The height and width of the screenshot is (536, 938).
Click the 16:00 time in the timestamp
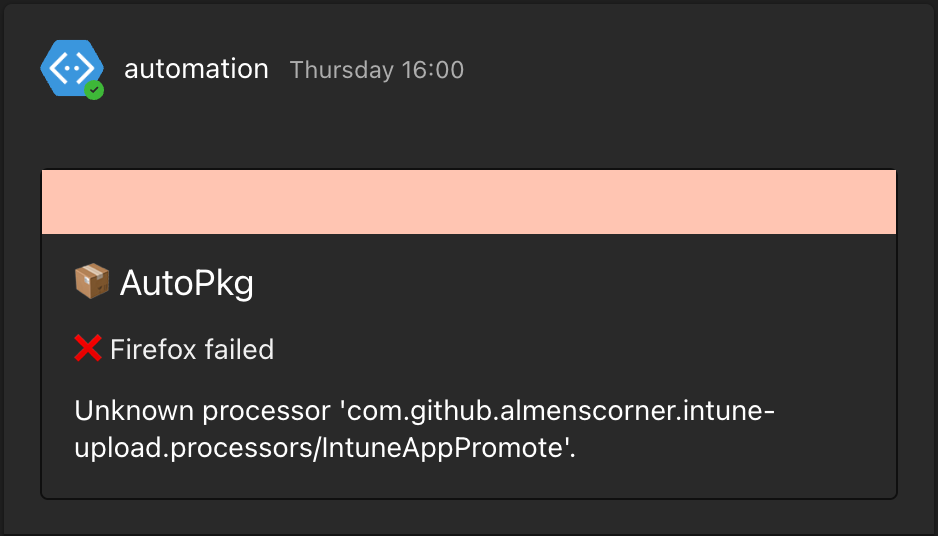coord(433,70)
